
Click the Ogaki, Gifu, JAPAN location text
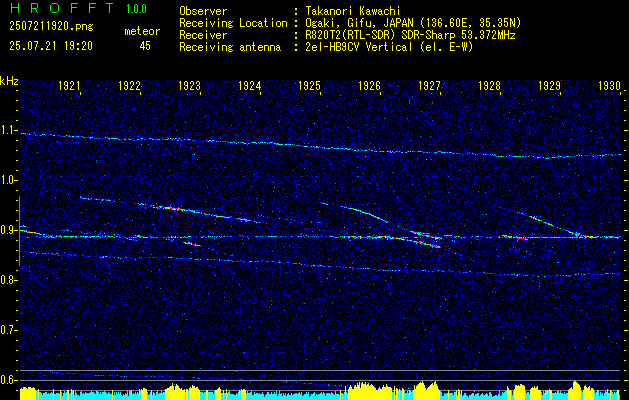click(413, 23)
